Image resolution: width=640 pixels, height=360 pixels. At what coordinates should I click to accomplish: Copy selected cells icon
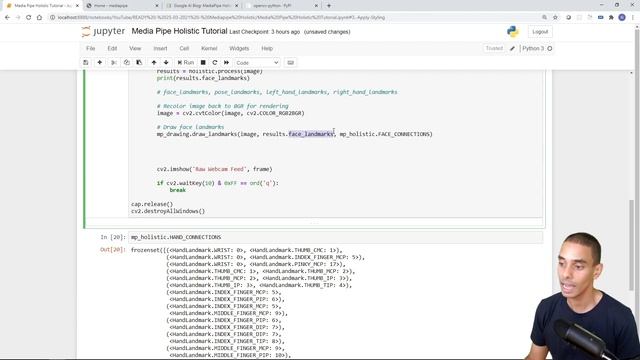coord(127,62)
